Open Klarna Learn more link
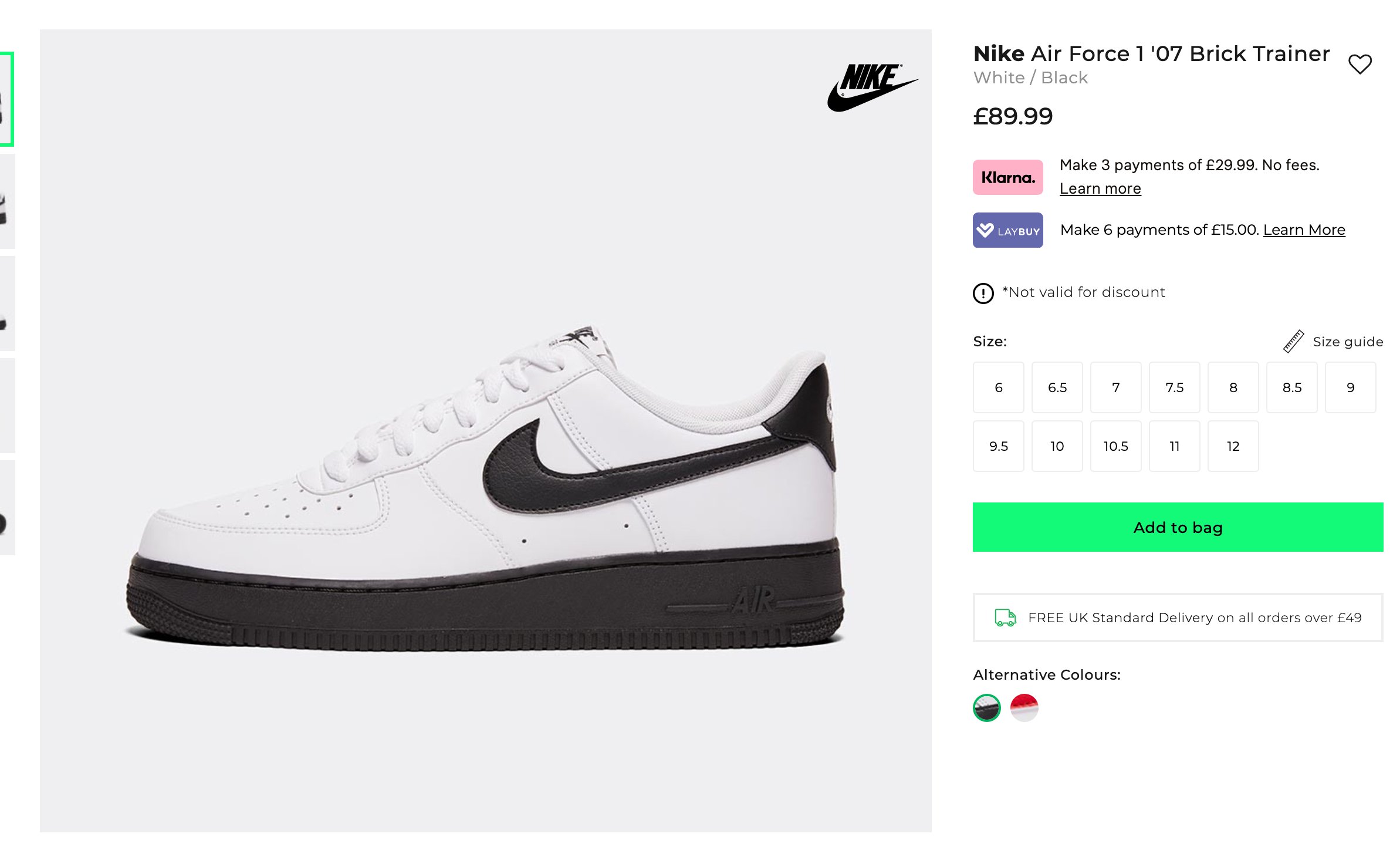 (1100, 188)
